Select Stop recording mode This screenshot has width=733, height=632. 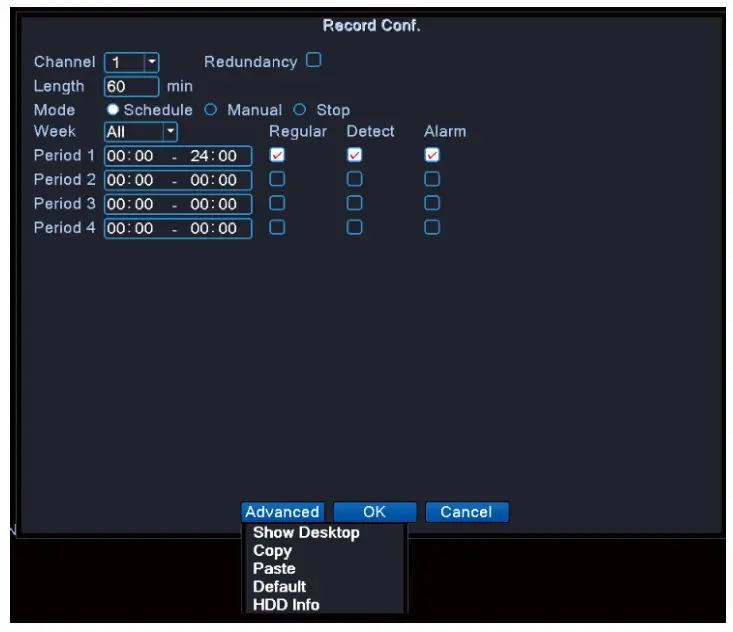300,110
